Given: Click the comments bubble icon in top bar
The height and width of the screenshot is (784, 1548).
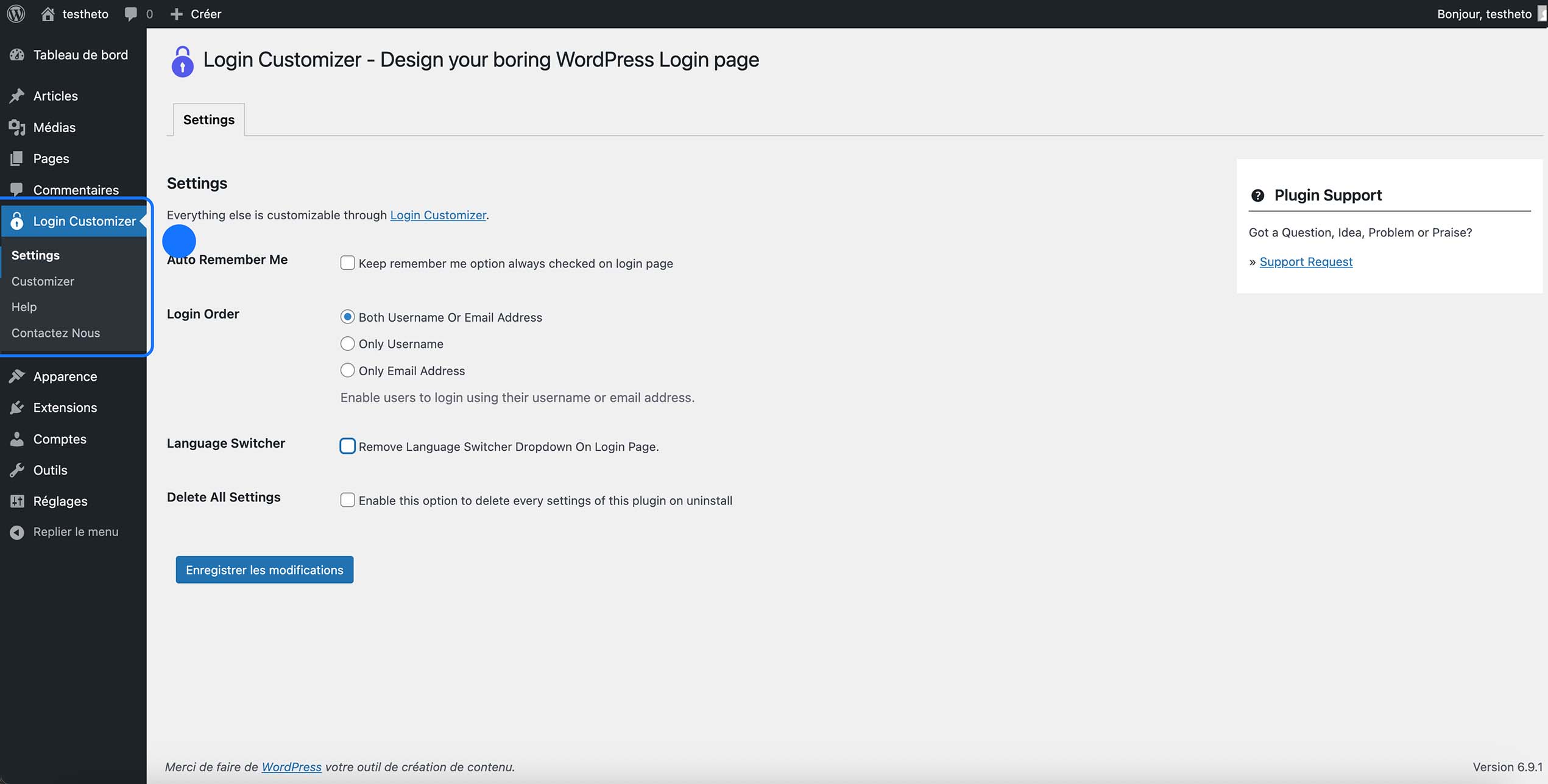Looking at the screenshot, I should tap(131, 13).
